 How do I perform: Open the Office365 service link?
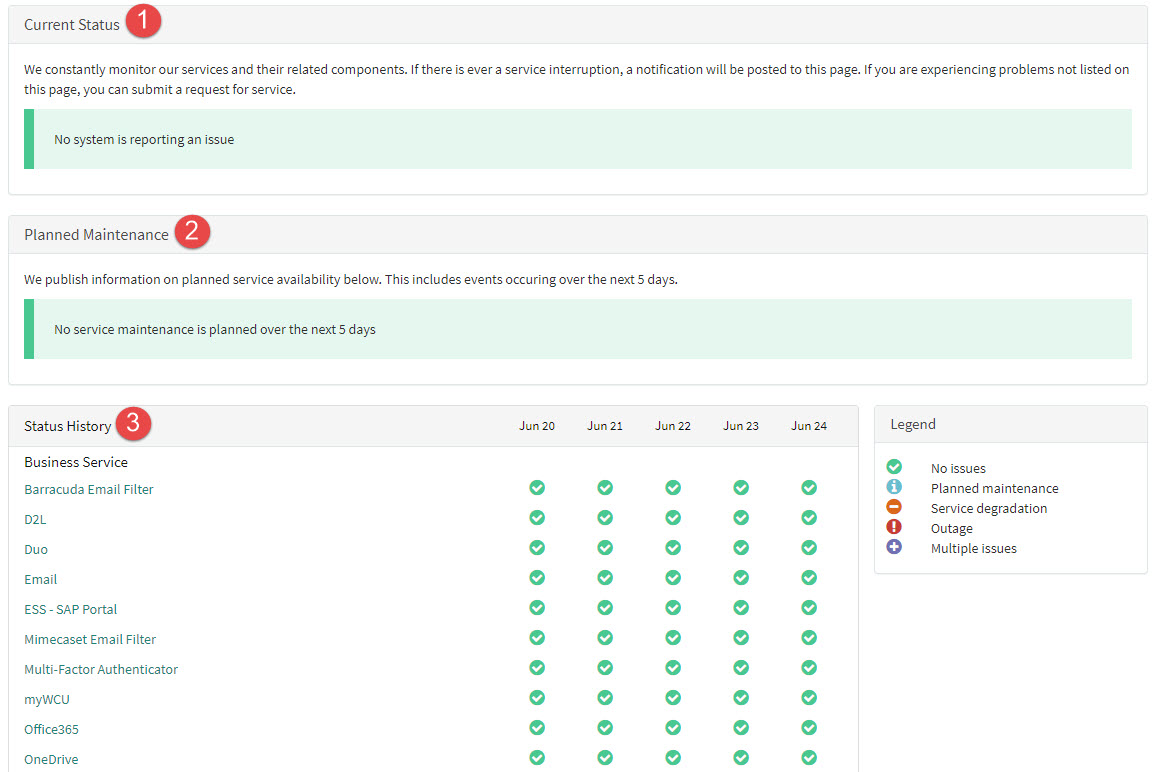50,729
